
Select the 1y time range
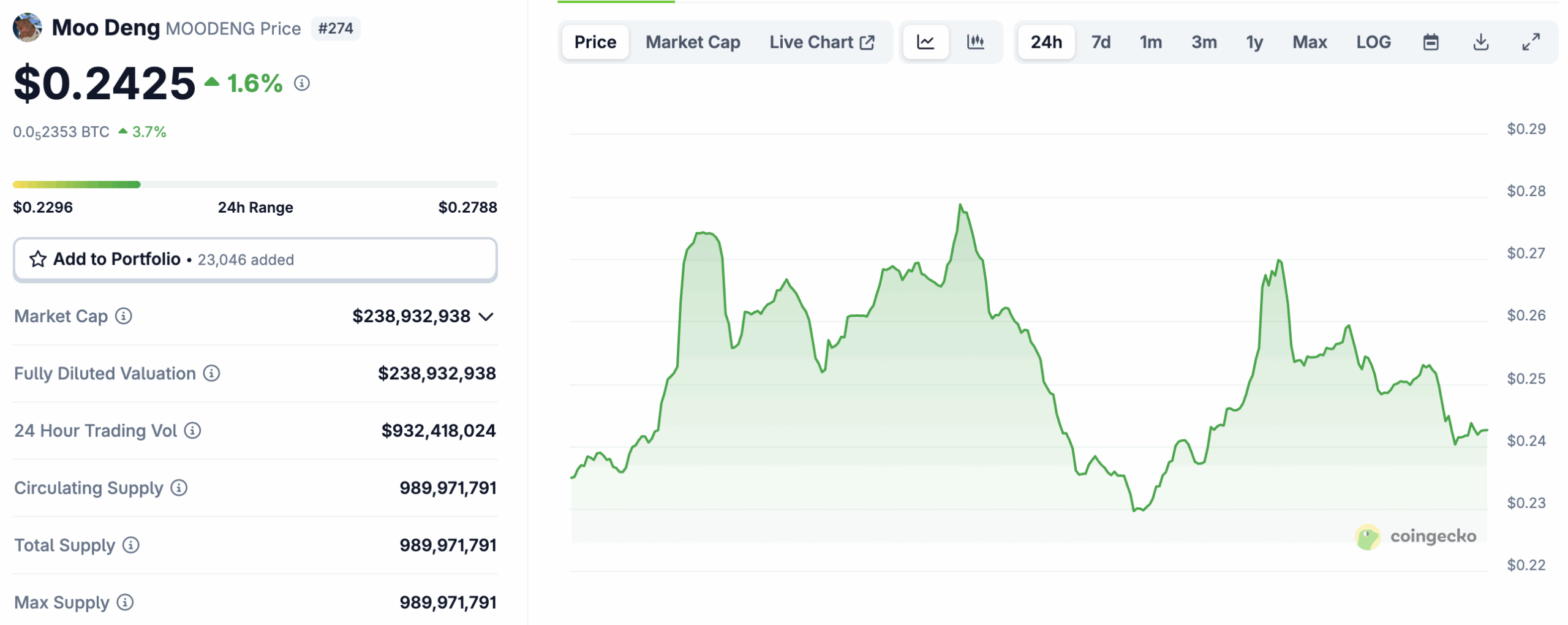[x=1254, y=42]
